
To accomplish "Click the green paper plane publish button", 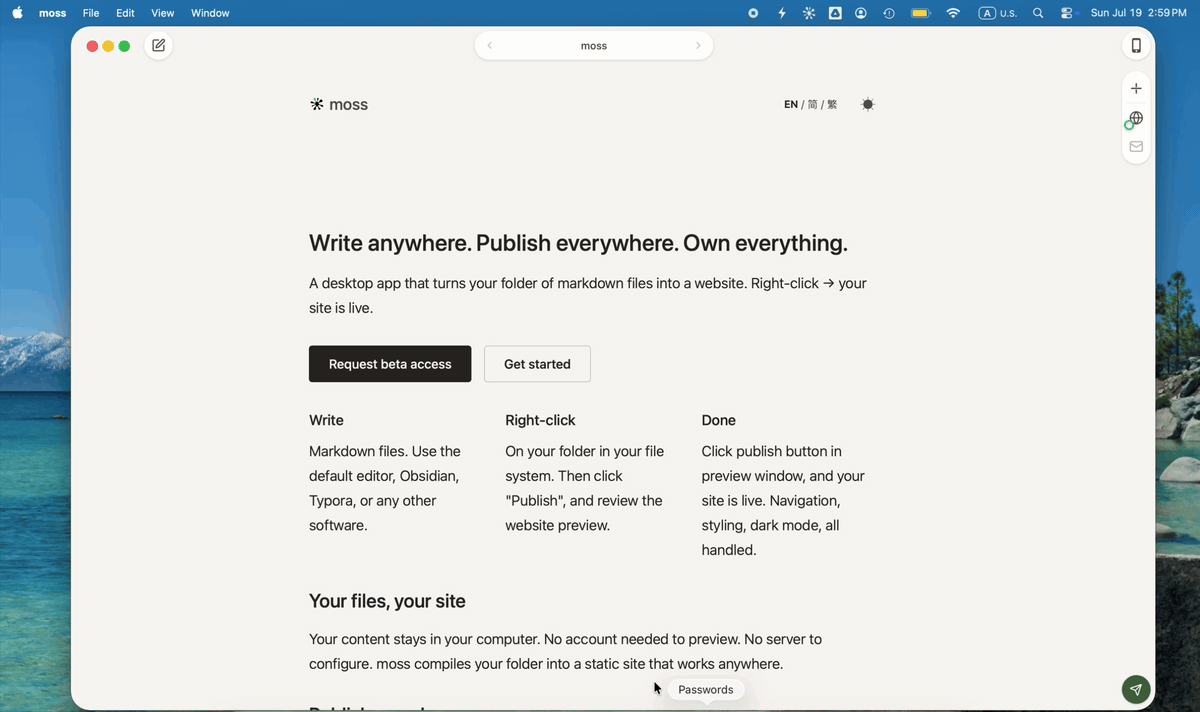I will (1135, 689).
